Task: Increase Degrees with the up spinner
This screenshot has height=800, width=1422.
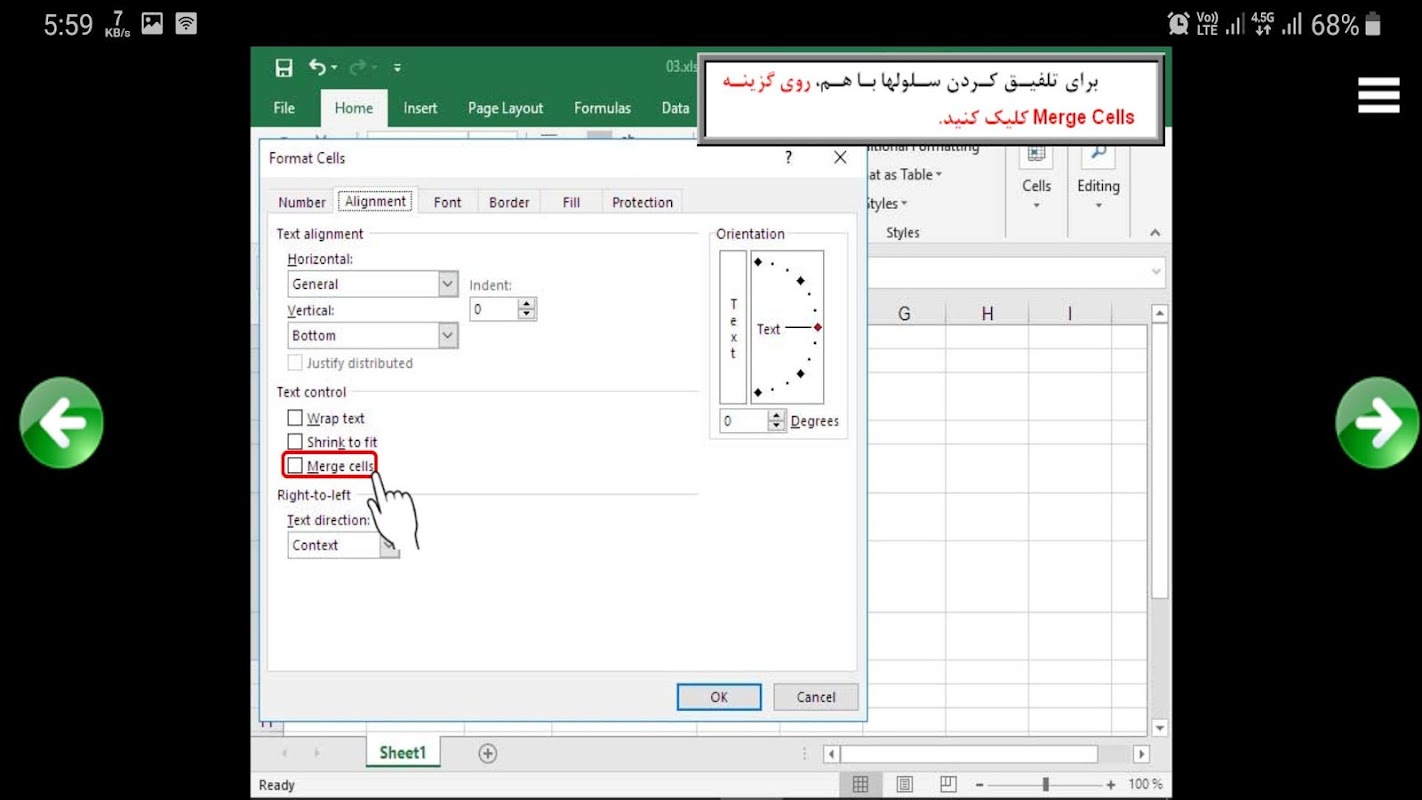Action: pos(777,416)
